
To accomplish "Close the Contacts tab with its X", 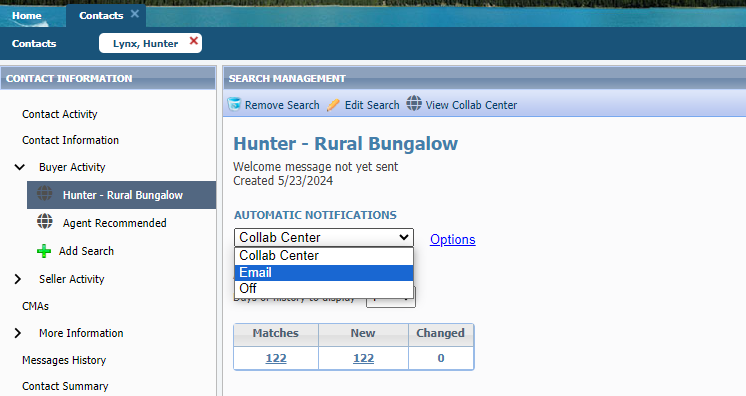I will point(135,14).
